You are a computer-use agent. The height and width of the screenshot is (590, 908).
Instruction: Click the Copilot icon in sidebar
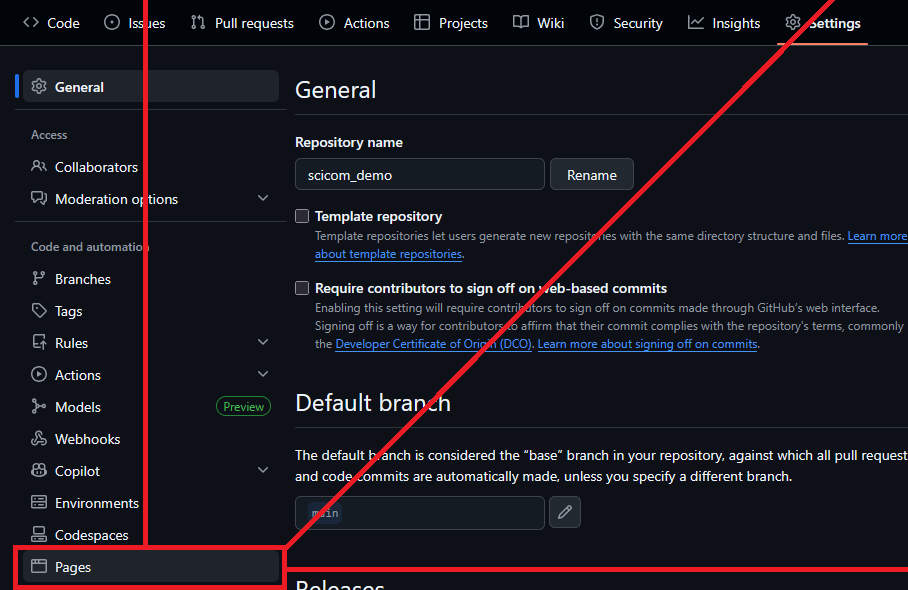pyautogui.click(x=39, y=471)
